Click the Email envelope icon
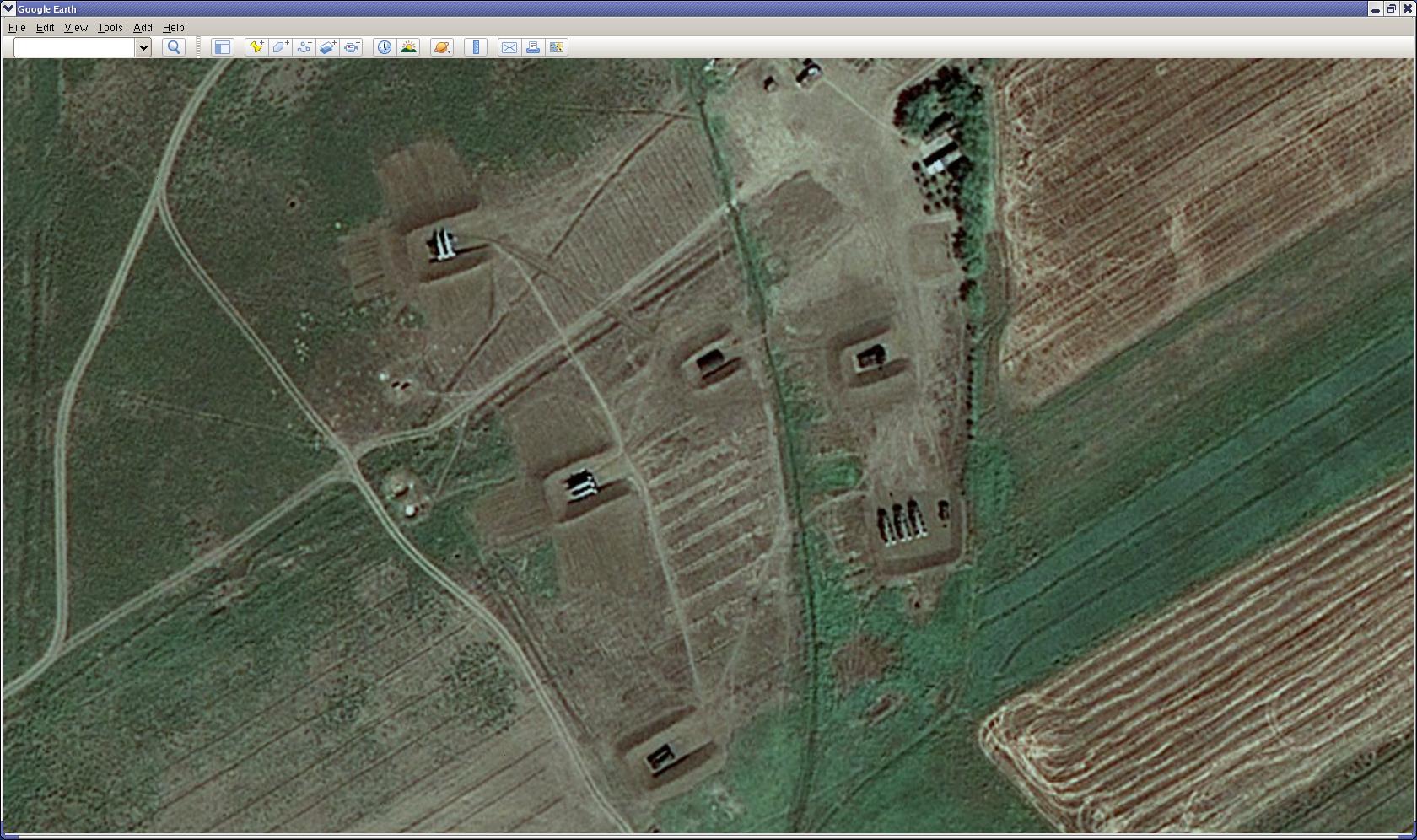1417x840 pixels. (509, 47)
